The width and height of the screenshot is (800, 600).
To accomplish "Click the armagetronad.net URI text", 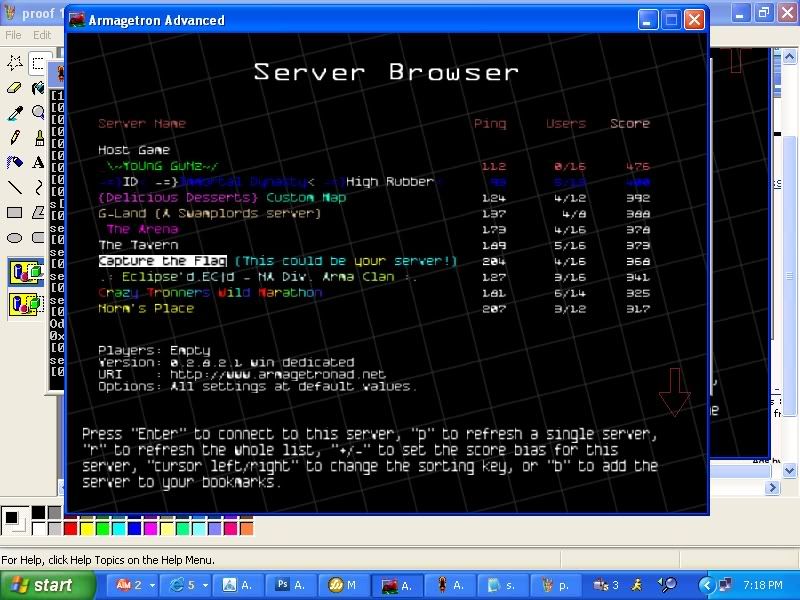I will tap(278, 374).
